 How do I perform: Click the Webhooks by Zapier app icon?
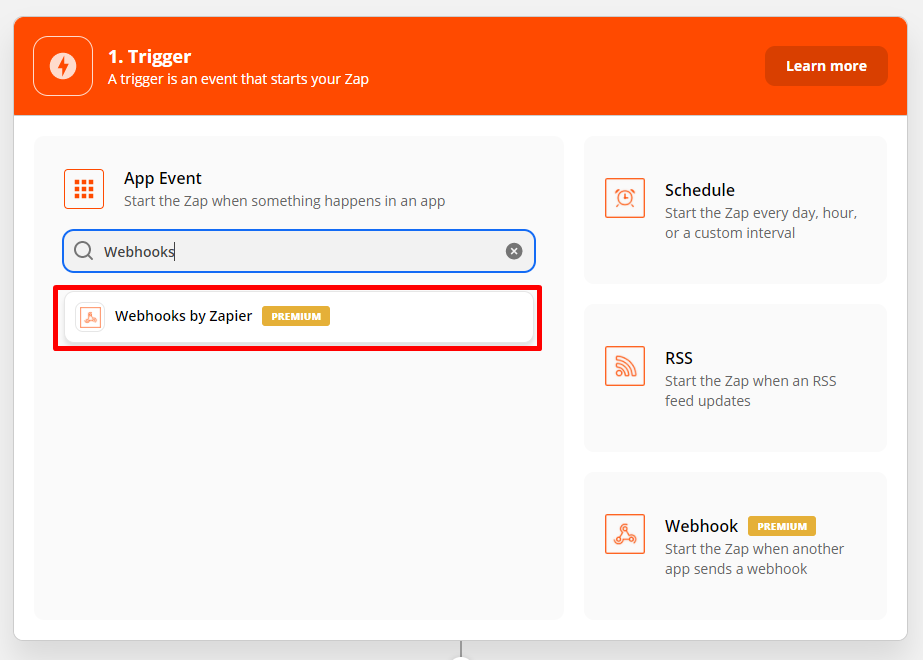[x=90, y=317]
